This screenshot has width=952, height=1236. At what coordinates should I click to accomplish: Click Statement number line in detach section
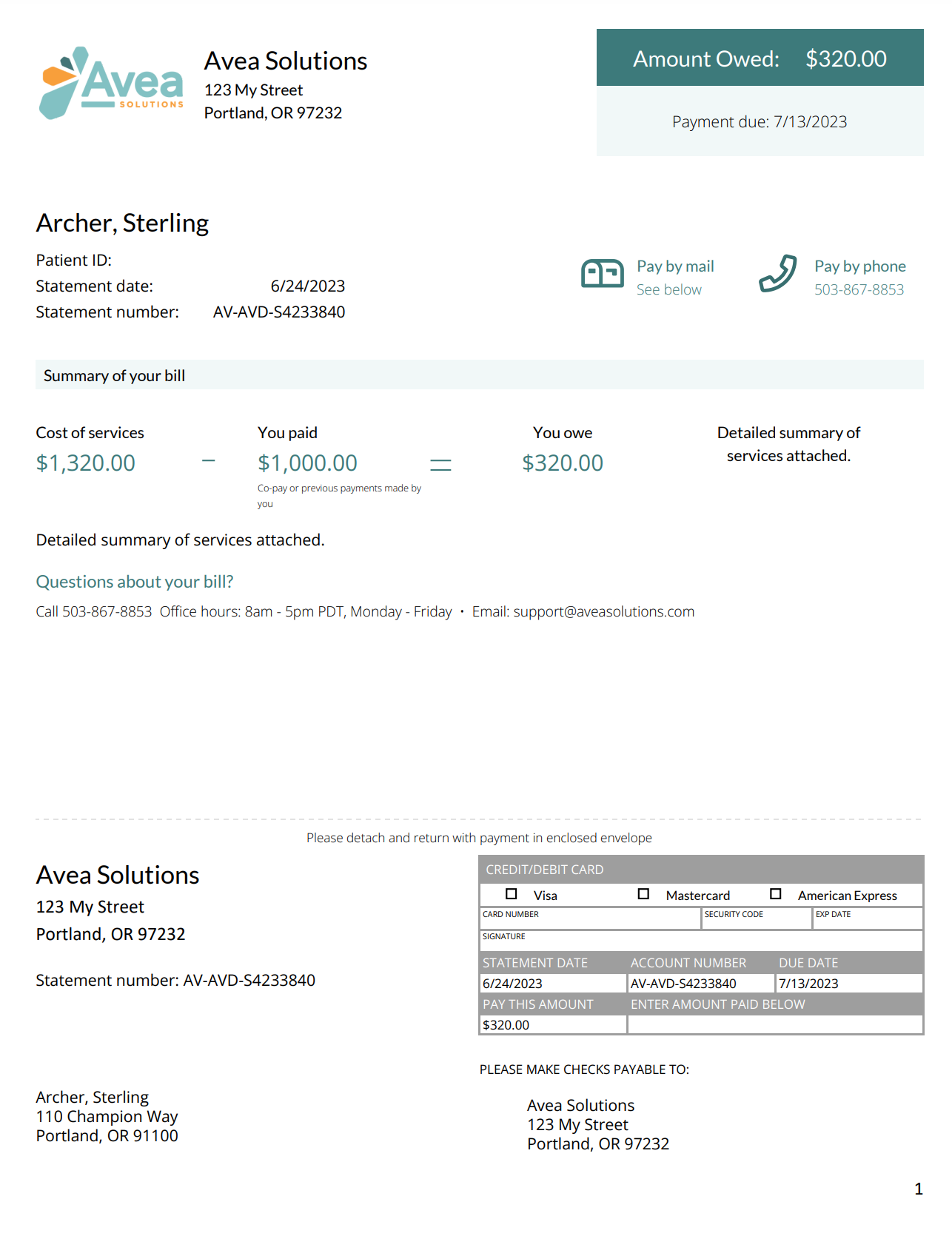click(x=175, y=980)
